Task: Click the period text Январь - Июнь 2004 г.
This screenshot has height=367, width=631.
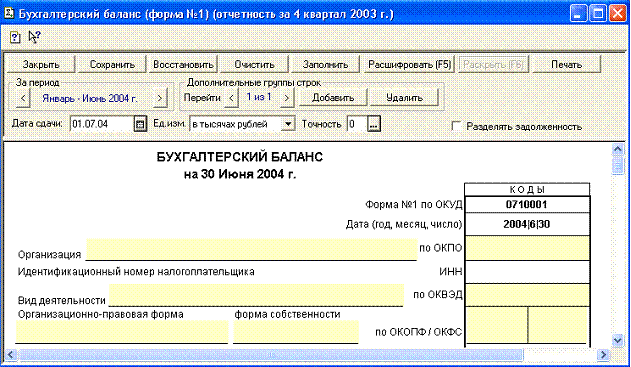Action: pyautogui.click(x=90, y=98)
